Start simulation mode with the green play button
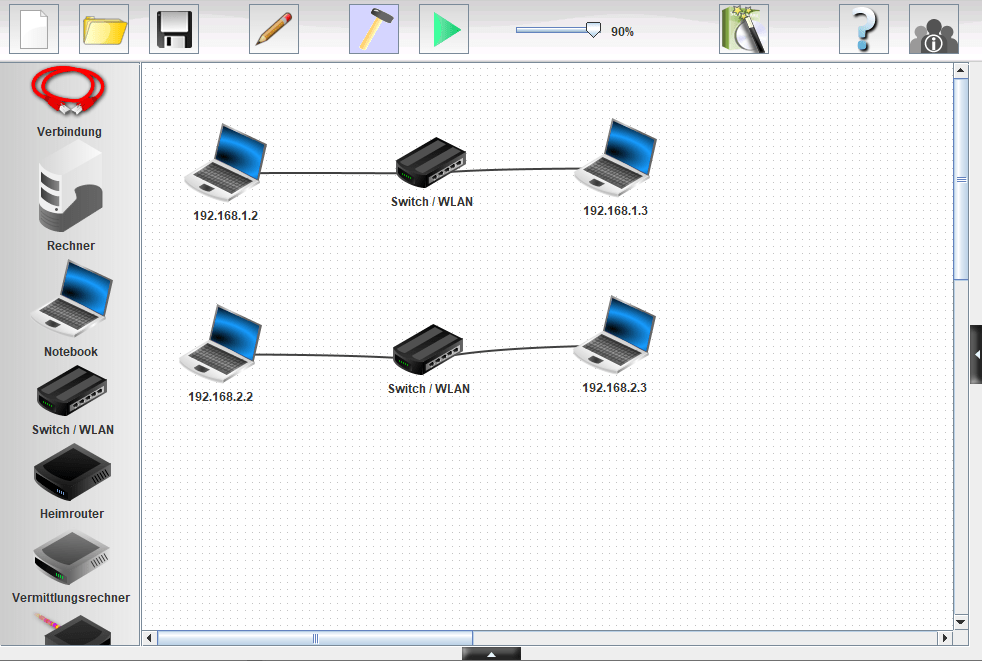Screen dimensions: 982x661 click(x=444, y=29)
